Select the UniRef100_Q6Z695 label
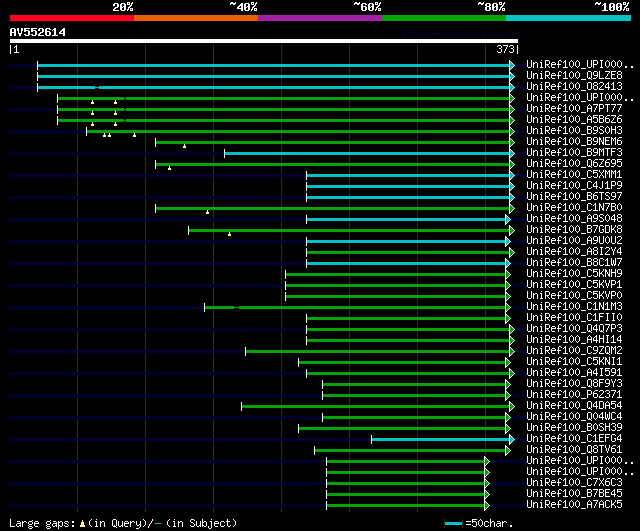The image size is (640, 531). coord(574,164)
